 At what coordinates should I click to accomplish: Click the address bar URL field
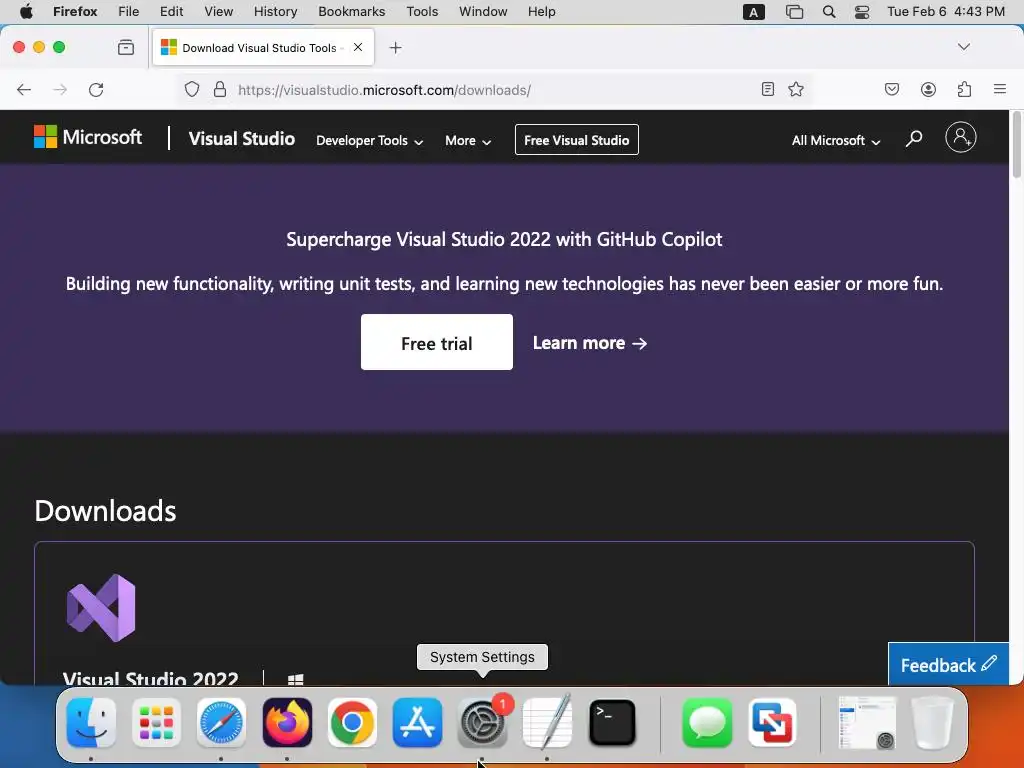click(x=493, y=89)
